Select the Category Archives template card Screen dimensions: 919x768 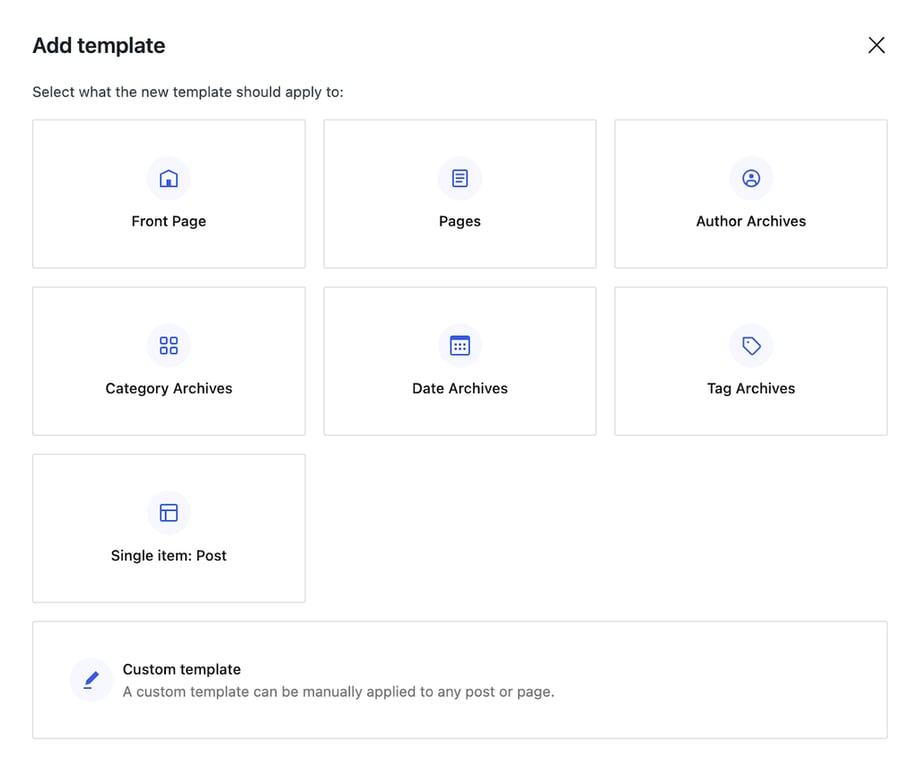[x=168, y=360]
